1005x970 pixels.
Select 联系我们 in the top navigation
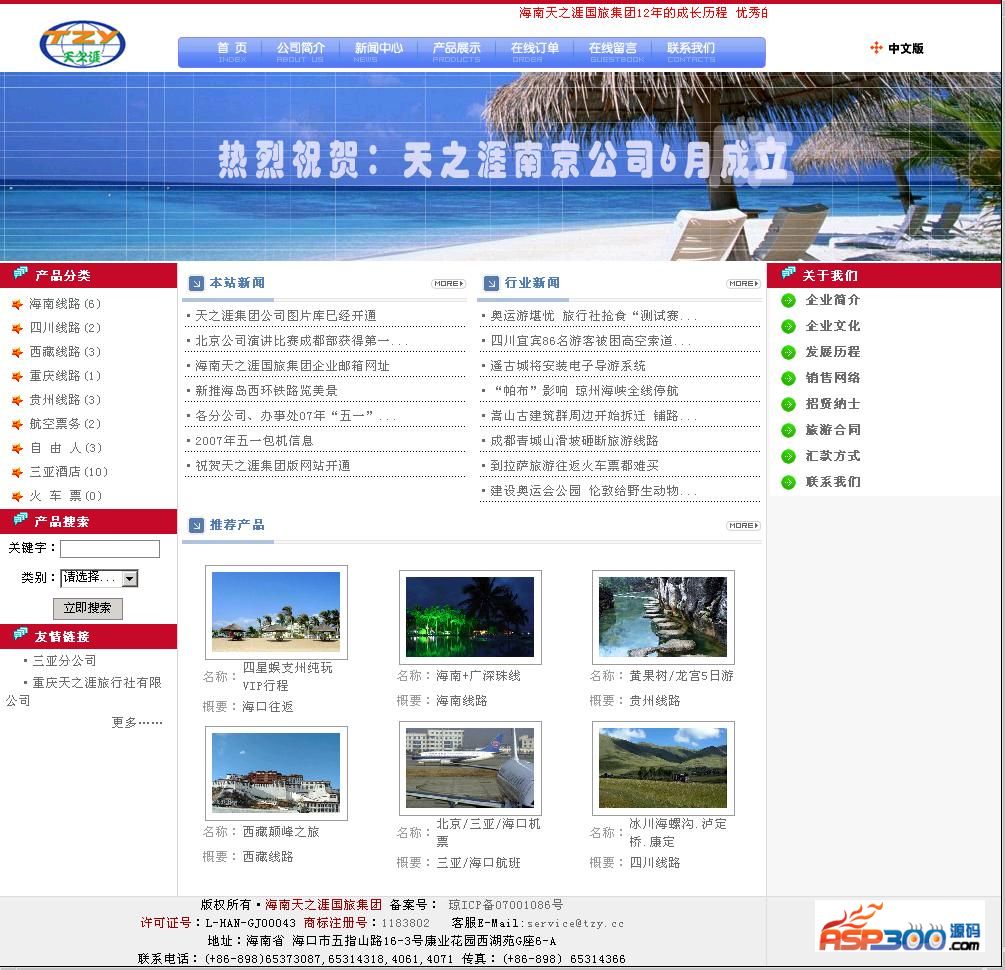(x=691, y=51)
